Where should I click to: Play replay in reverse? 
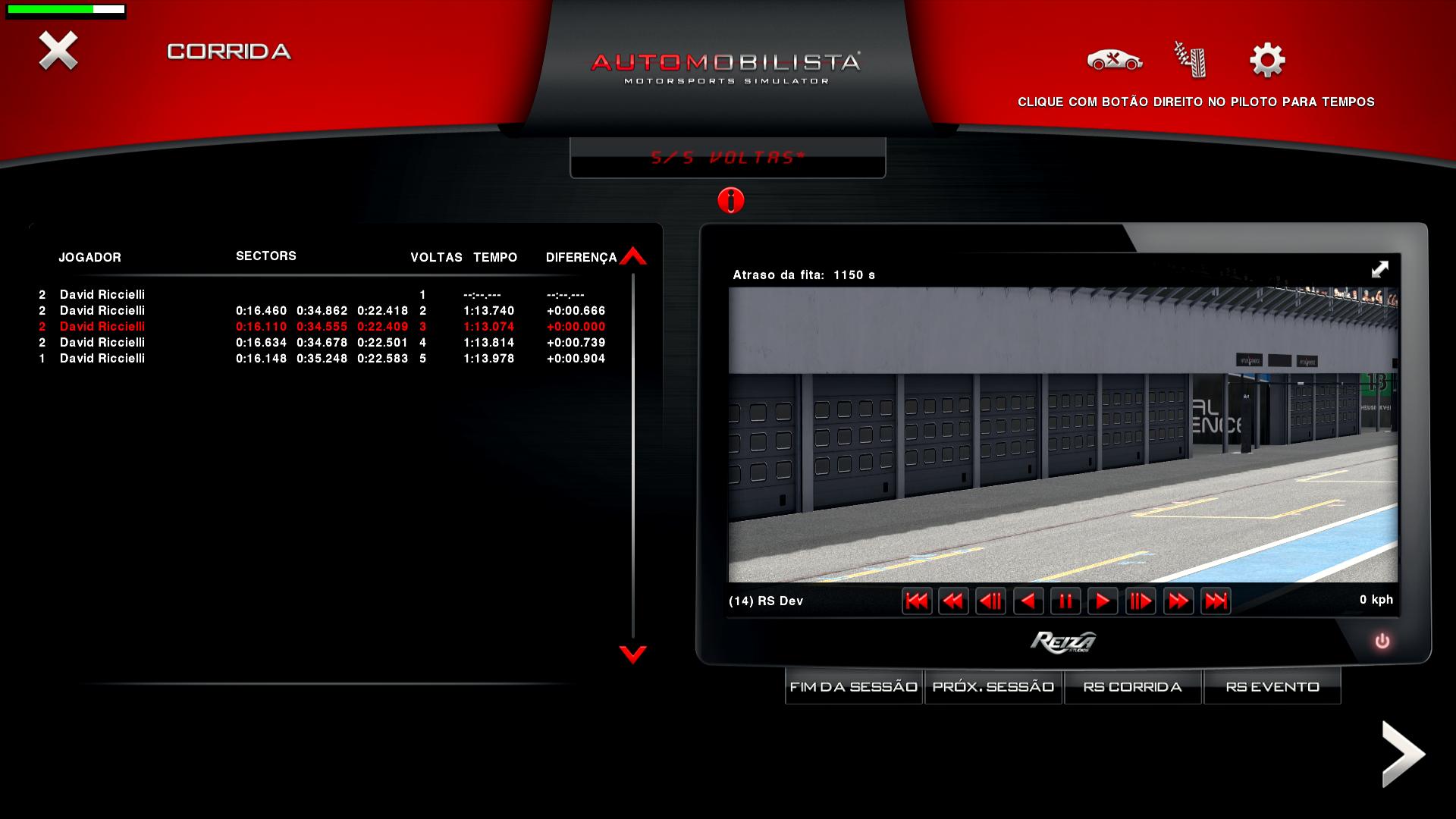coord(1028,601)
